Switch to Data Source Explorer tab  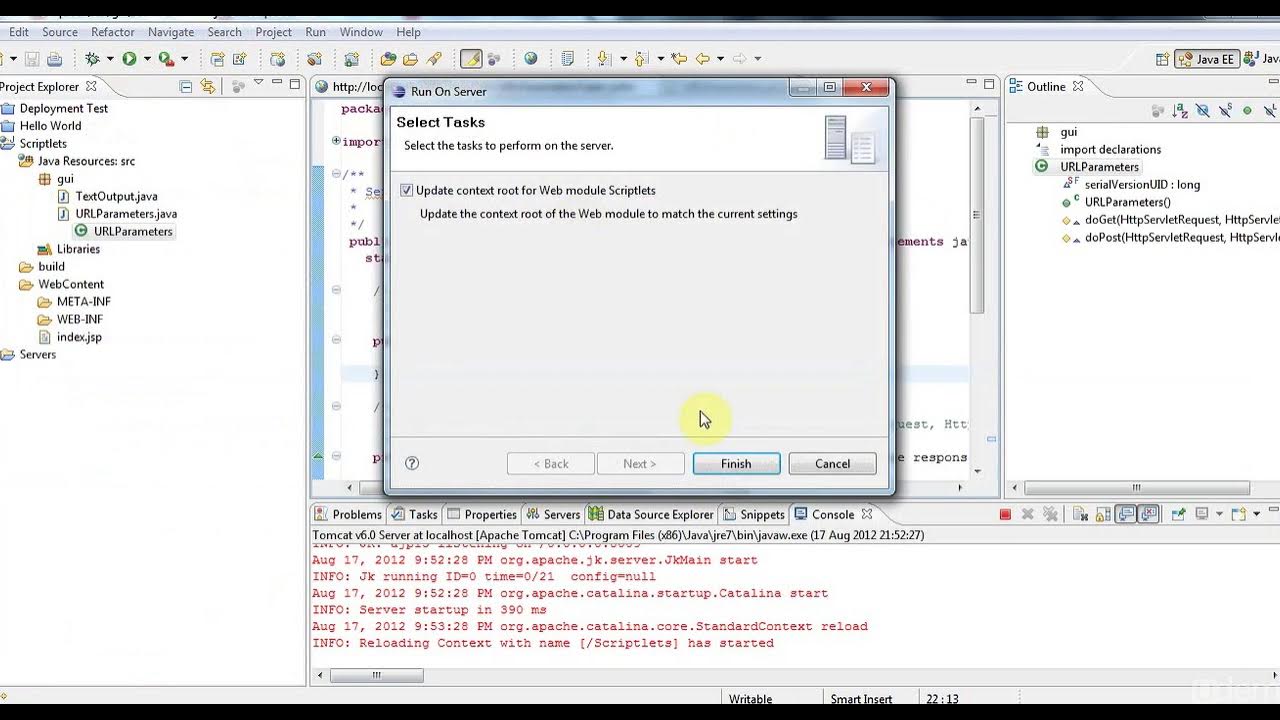click(x=651, y=514)
